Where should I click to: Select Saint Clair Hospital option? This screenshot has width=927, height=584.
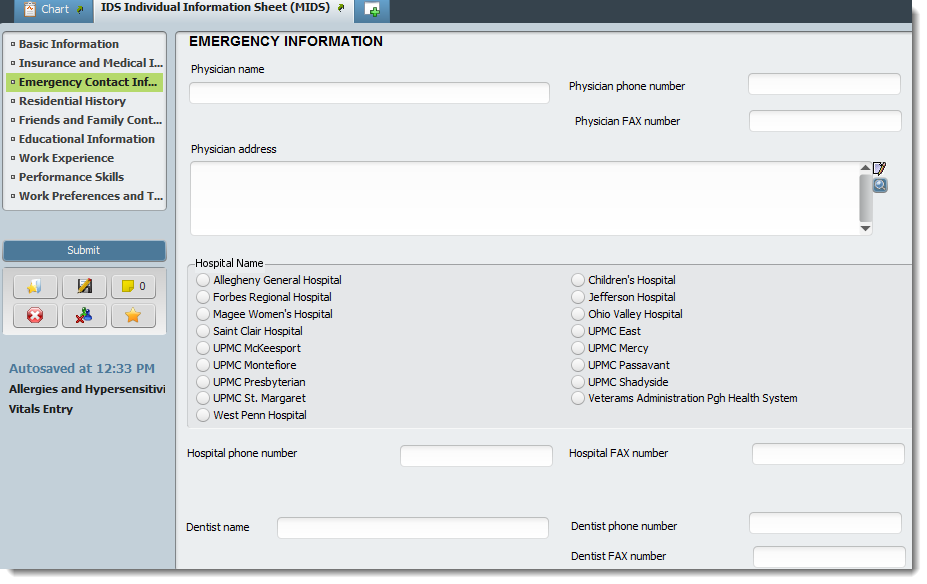pyautogui.click(x=203, y=332)
